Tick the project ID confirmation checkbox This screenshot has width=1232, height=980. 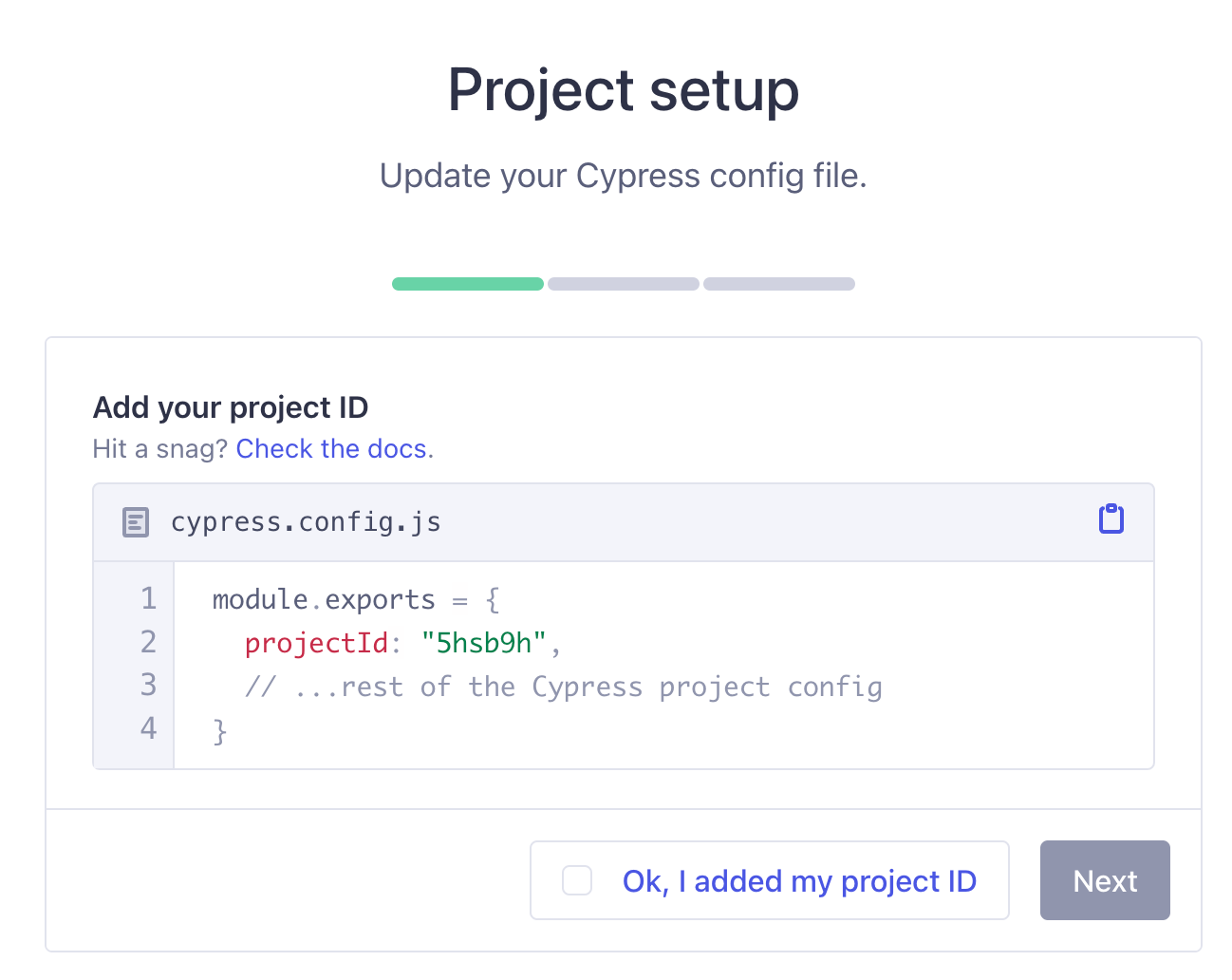click(577, 880)
